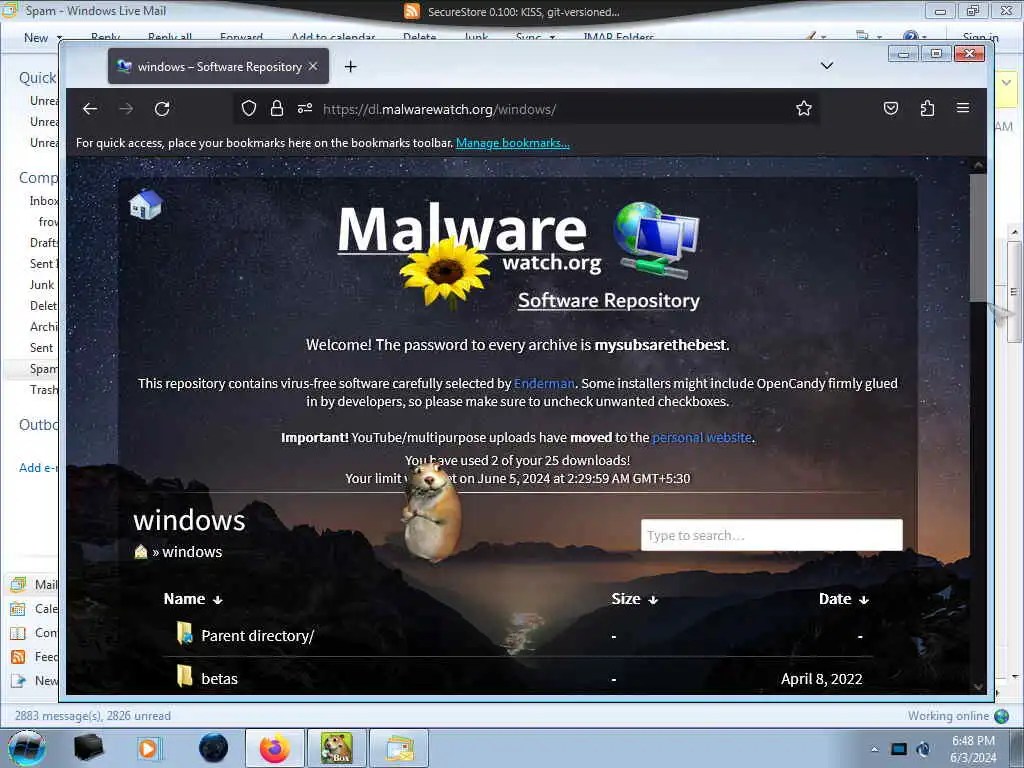Open Windows Live Mail taskbar button
This screenshot has width=1024, height=768.
pos(399,748)
